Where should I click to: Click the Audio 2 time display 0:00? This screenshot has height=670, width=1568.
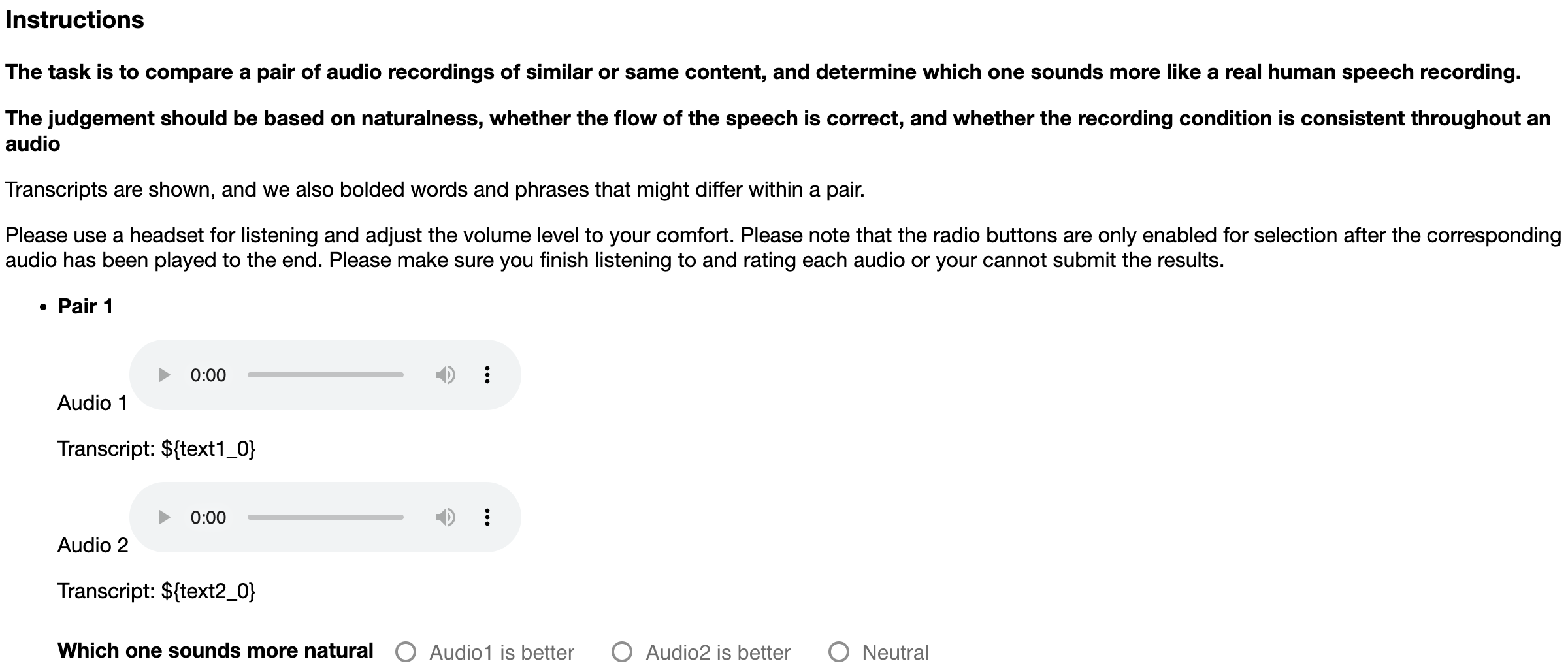click(208, 518)
